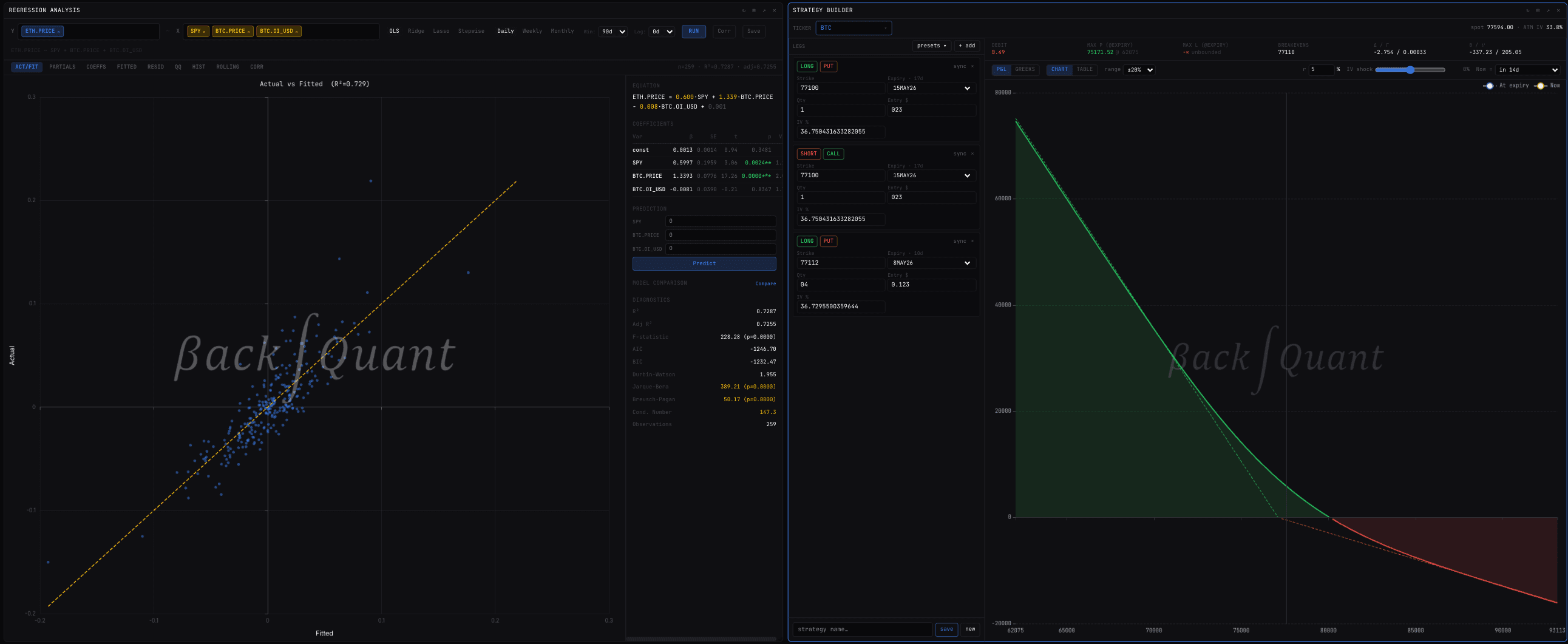This screenshot has width=1568, height=644.
Task: Select OLS regression method
Action: pos(395,31)
